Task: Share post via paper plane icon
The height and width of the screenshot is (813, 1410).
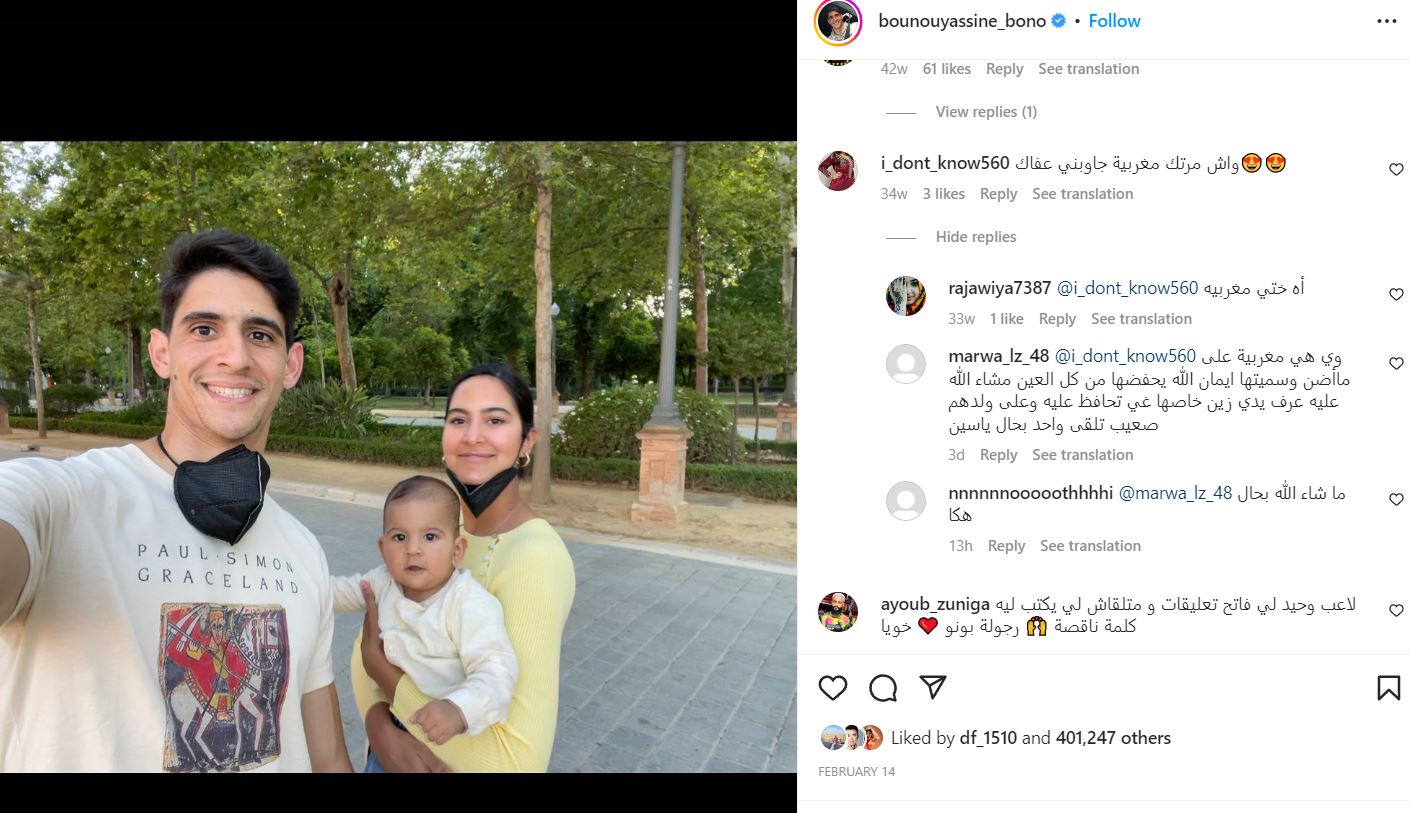Action: click(x=932, y=688)
